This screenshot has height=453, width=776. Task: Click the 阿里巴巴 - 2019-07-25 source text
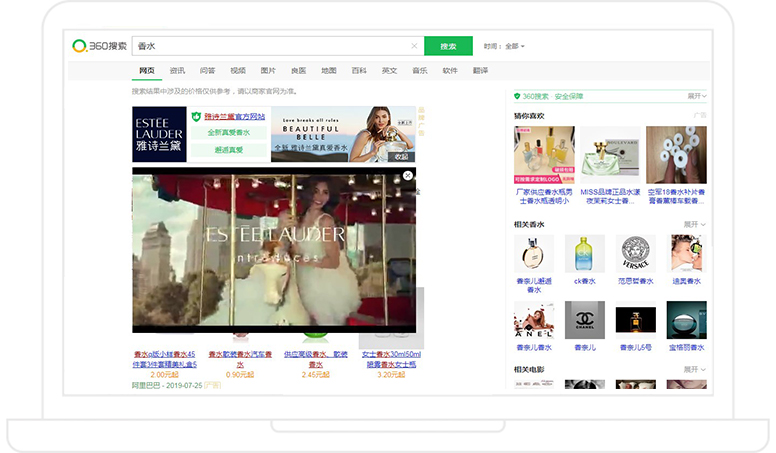[x=167, y=385]
